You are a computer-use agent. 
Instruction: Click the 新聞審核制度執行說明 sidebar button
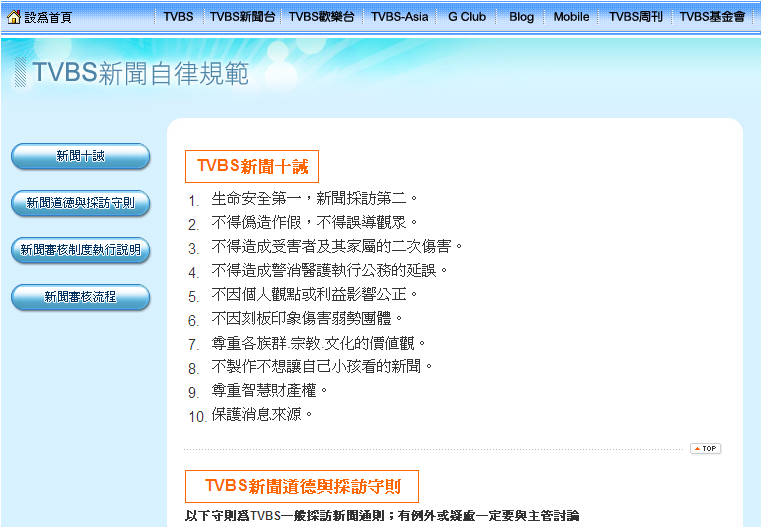coord(81,250)
